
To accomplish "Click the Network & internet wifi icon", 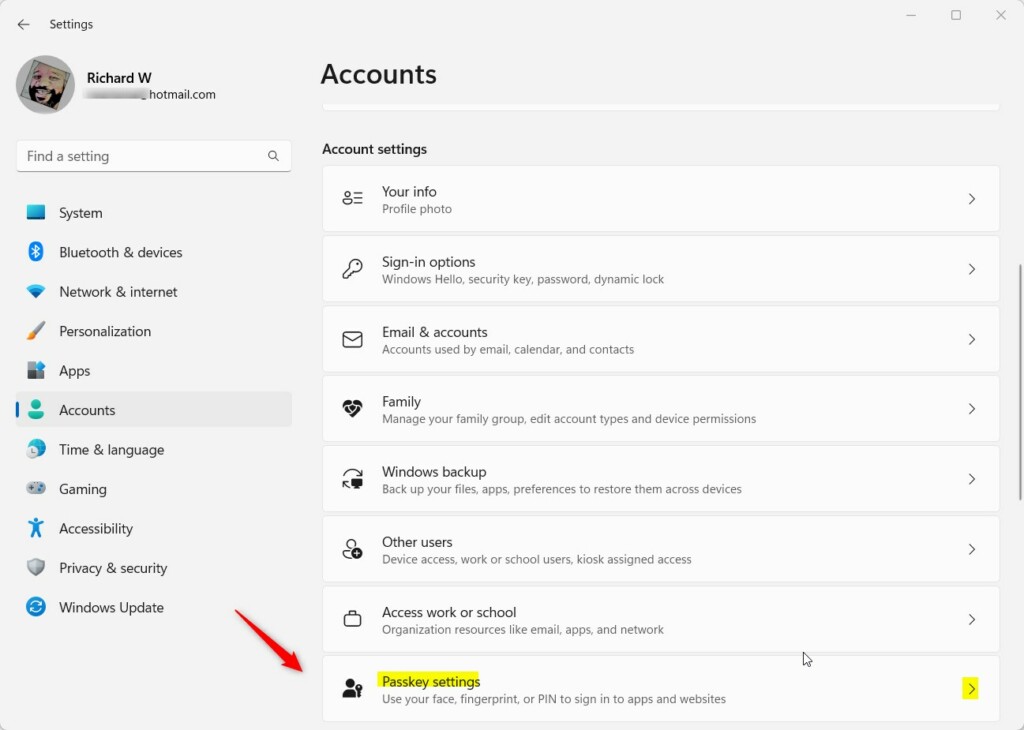I will pos(36,292).
